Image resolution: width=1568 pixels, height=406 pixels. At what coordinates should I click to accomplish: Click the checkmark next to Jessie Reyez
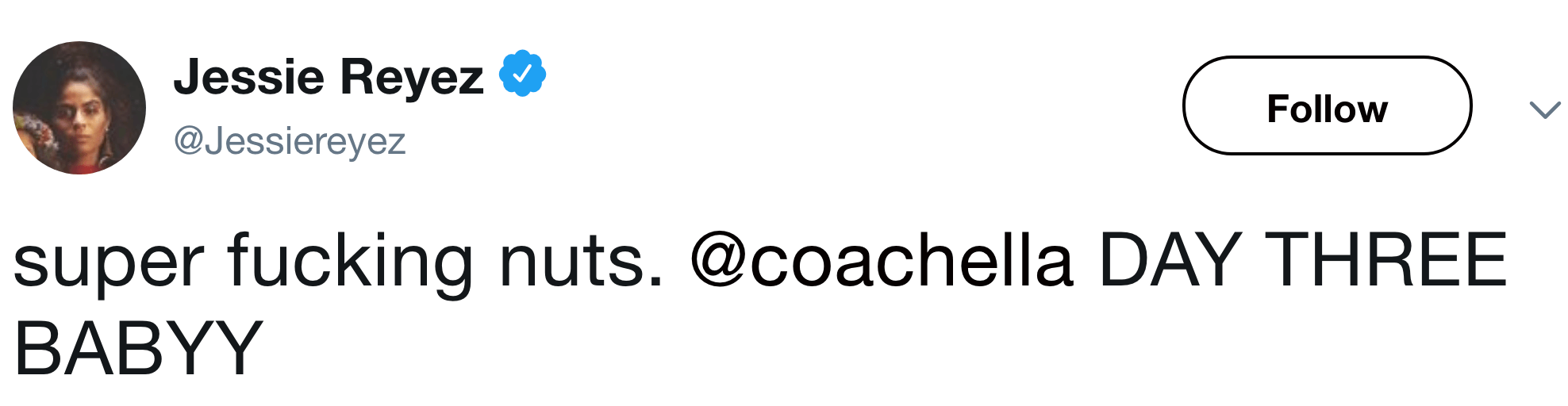(521, 74)
